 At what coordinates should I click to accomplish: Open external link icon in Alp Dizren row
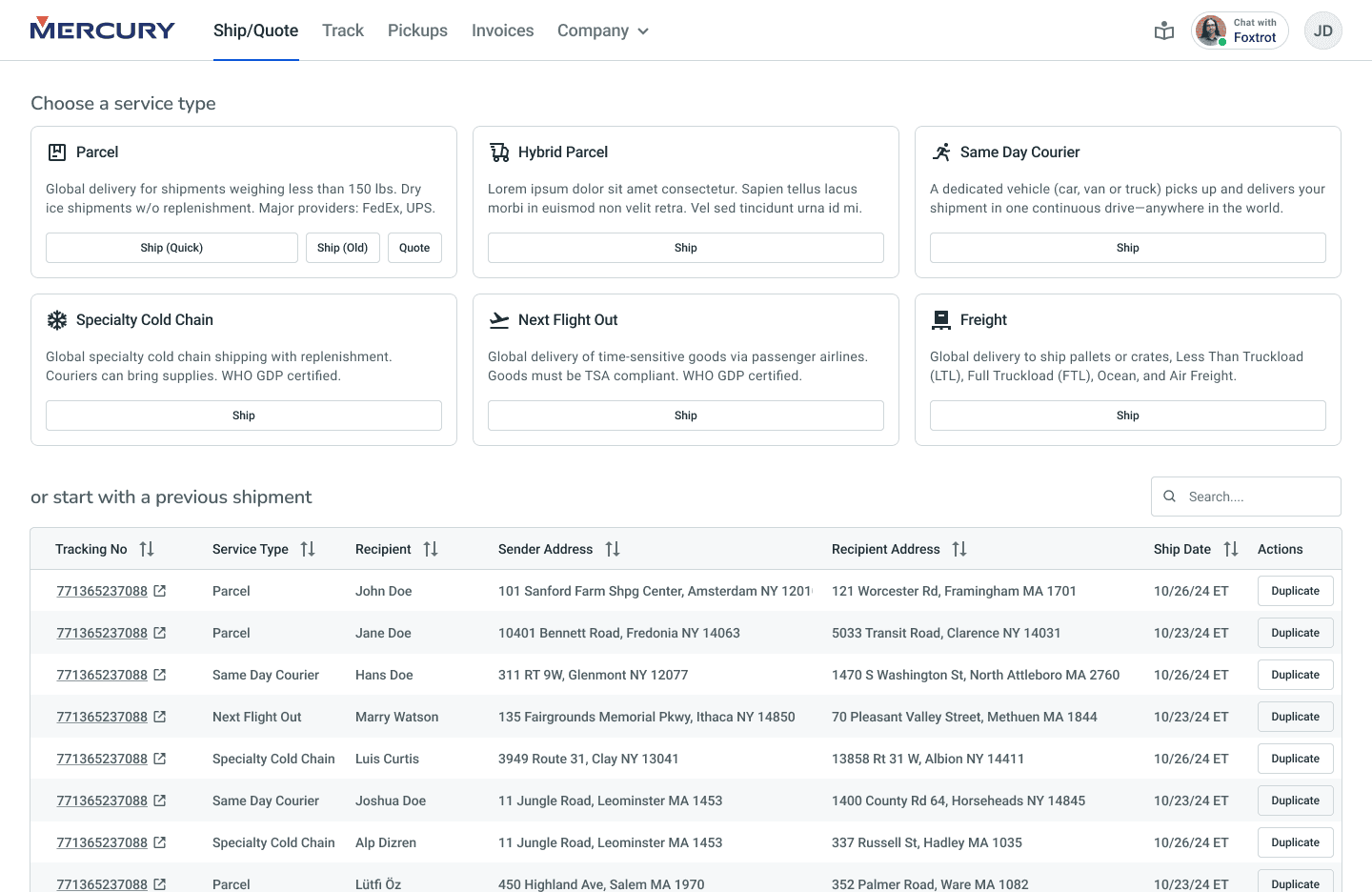click(160, 842)
